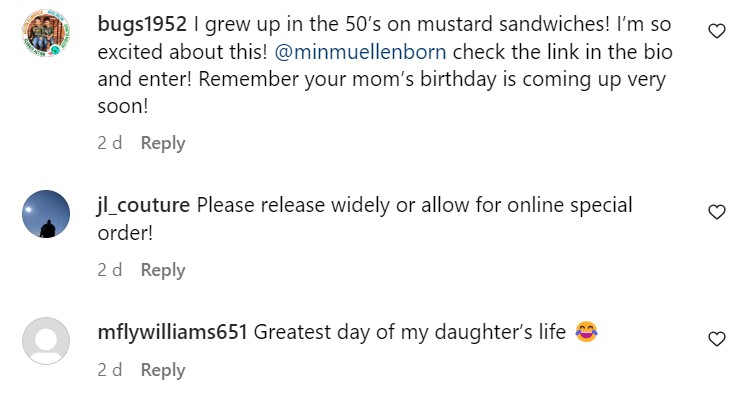The height and width of the screenshot is (405, 742).
Task: Click the "Greatest day of my daughter's life" text
Action: 410,332
